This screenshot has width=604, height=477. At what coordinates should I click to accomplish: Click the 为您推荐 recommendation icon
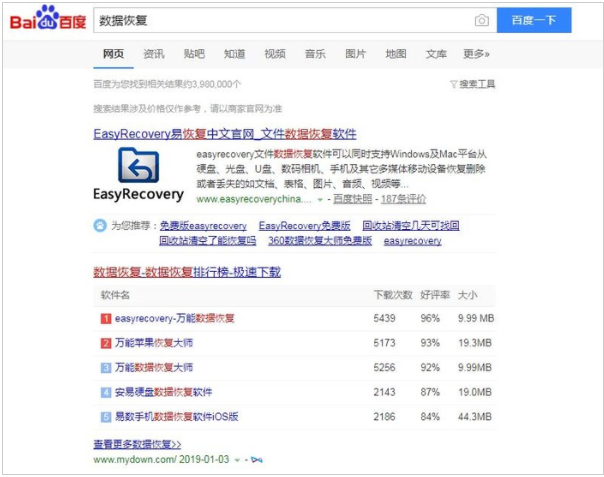coord(100,226)
